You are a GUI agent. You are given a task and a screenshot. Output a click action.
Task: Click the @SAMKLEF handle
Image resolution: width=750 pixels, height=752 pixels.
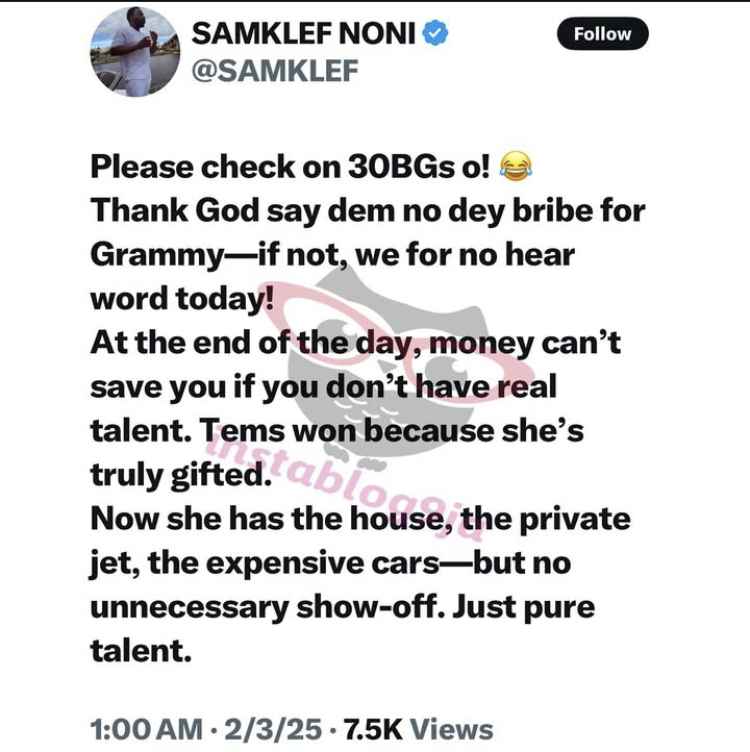point(275,70)
